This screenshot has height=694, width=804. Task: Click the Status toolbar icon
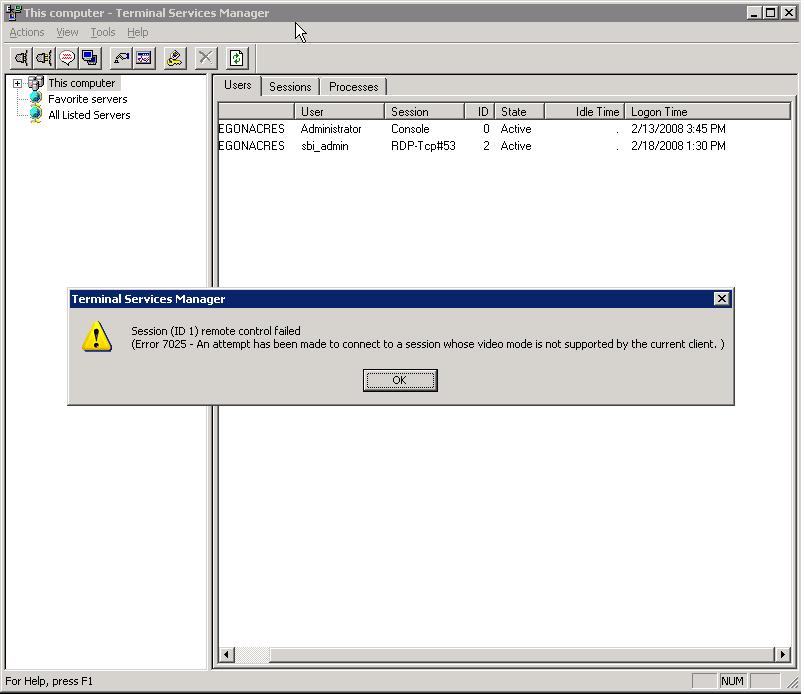tap(144, 58)
